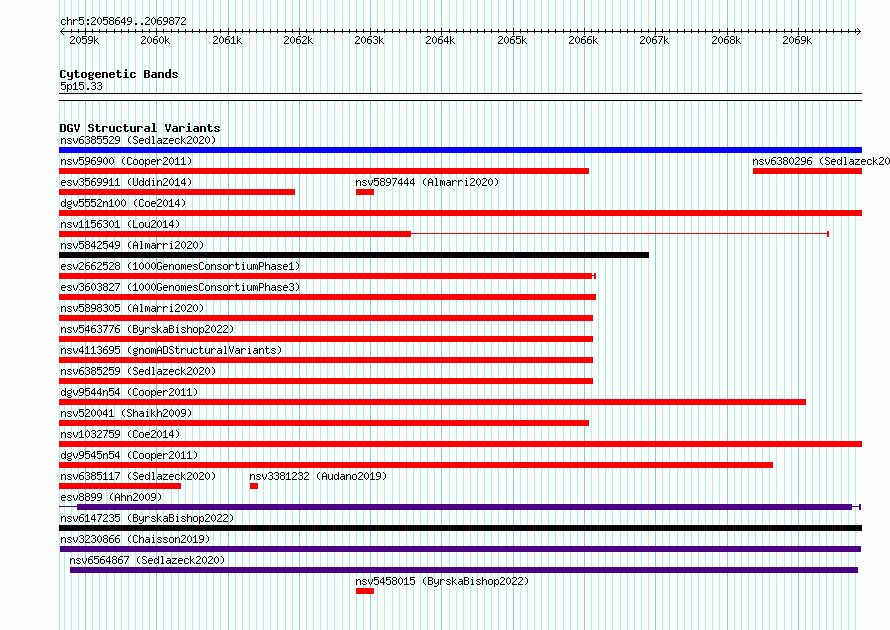
Task: Click the small red nsv5897444 bar
Action: coord(365,192)
